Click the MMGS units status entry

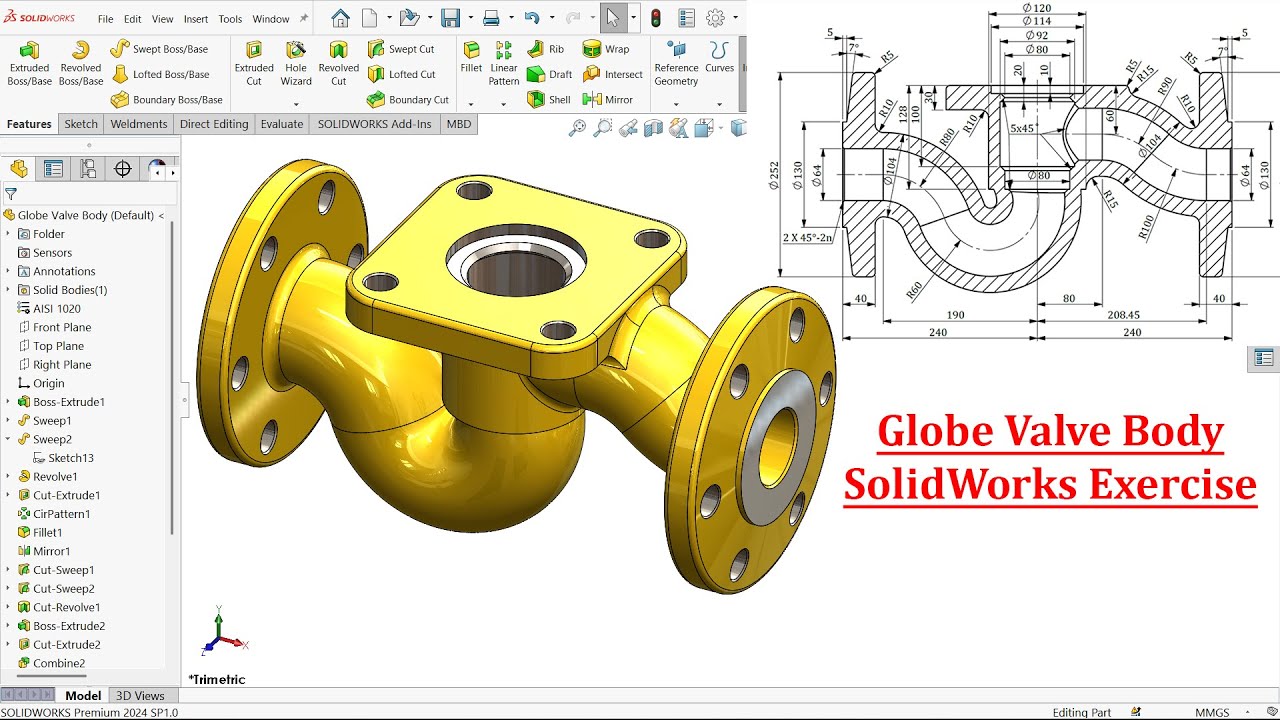(x=1212, y=712)
